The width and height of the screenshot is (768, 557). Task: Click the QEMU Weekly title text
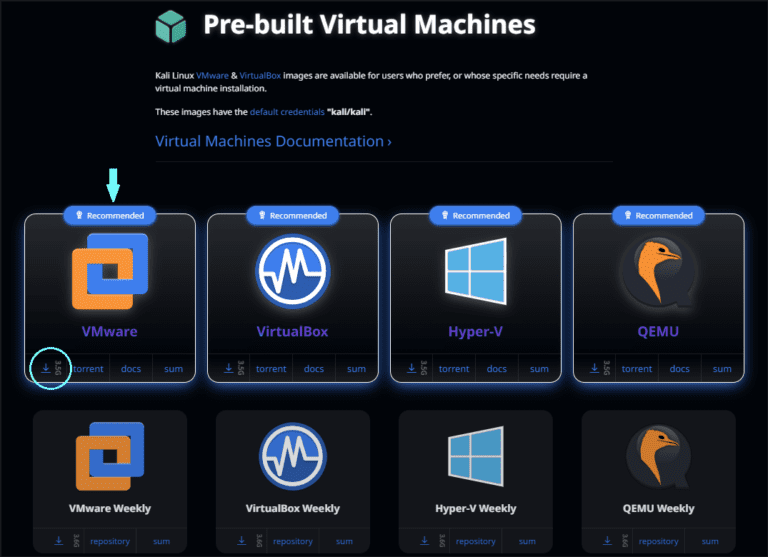coord(658,509)
